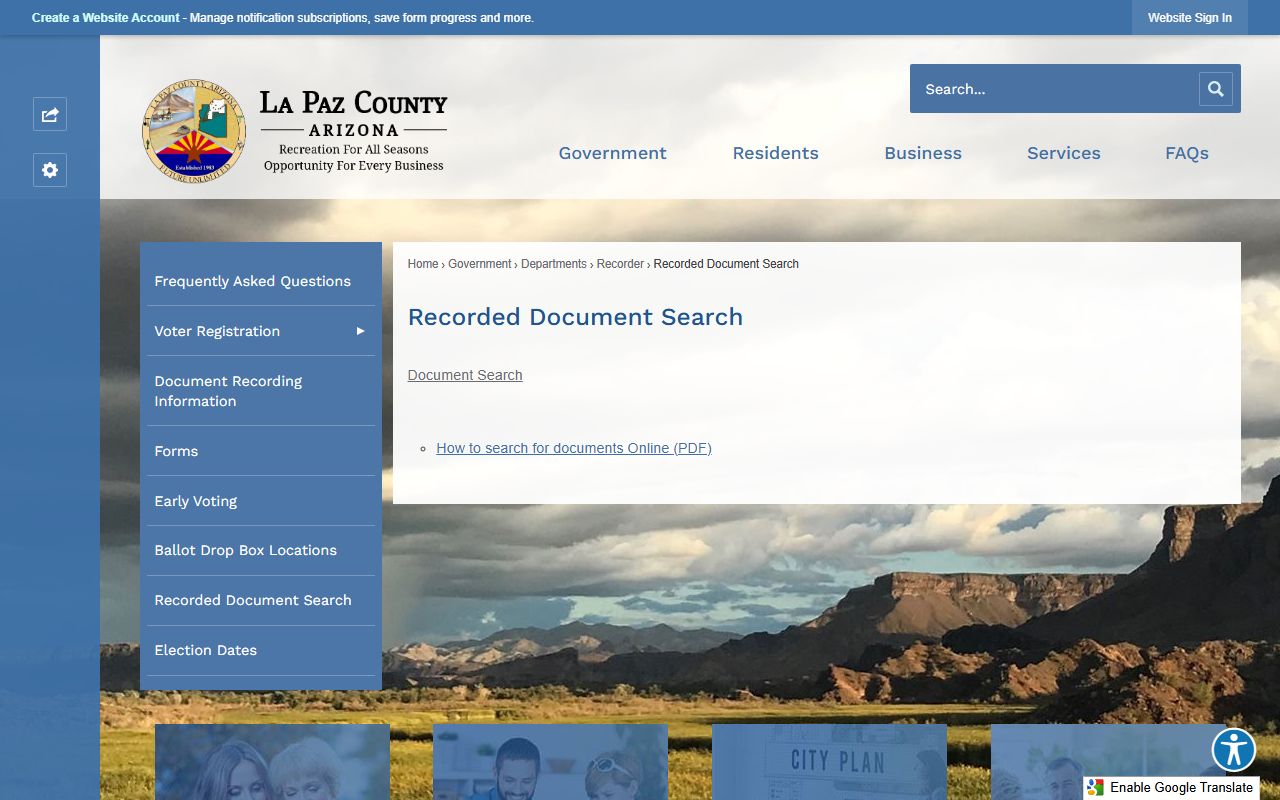Open the man with sunglasses-woman thumbnail card
Image resolution: width=1280 pixels, height=800 pixels.
550,762
